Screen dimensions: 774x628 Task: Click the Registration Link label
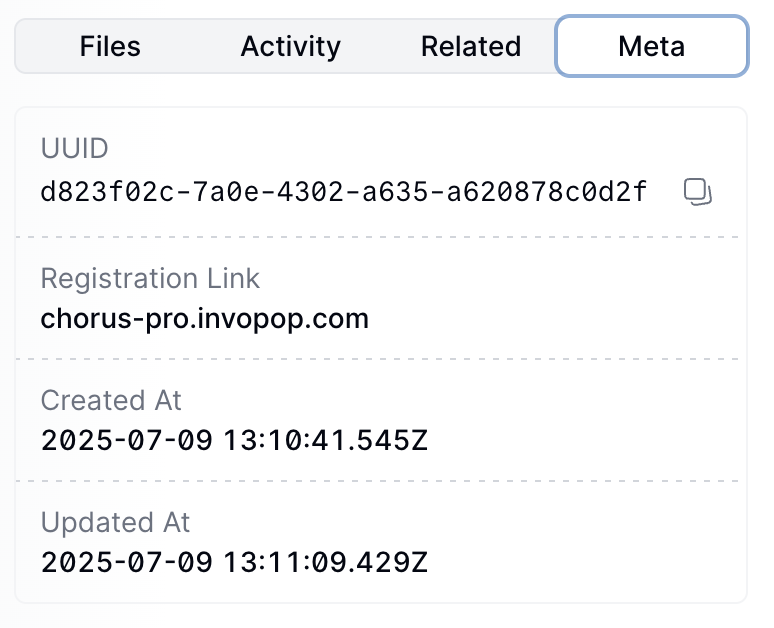coord(150,278)
